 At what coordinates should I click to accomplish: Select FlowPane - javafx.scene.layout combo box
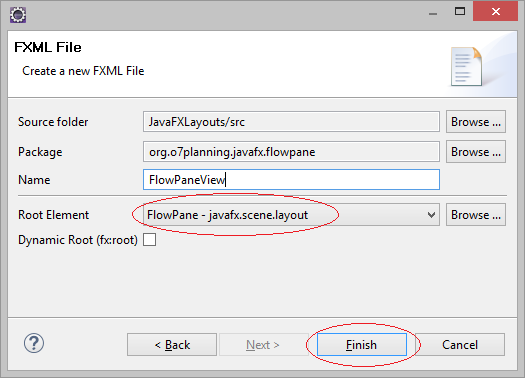click(x=291, y=215)
